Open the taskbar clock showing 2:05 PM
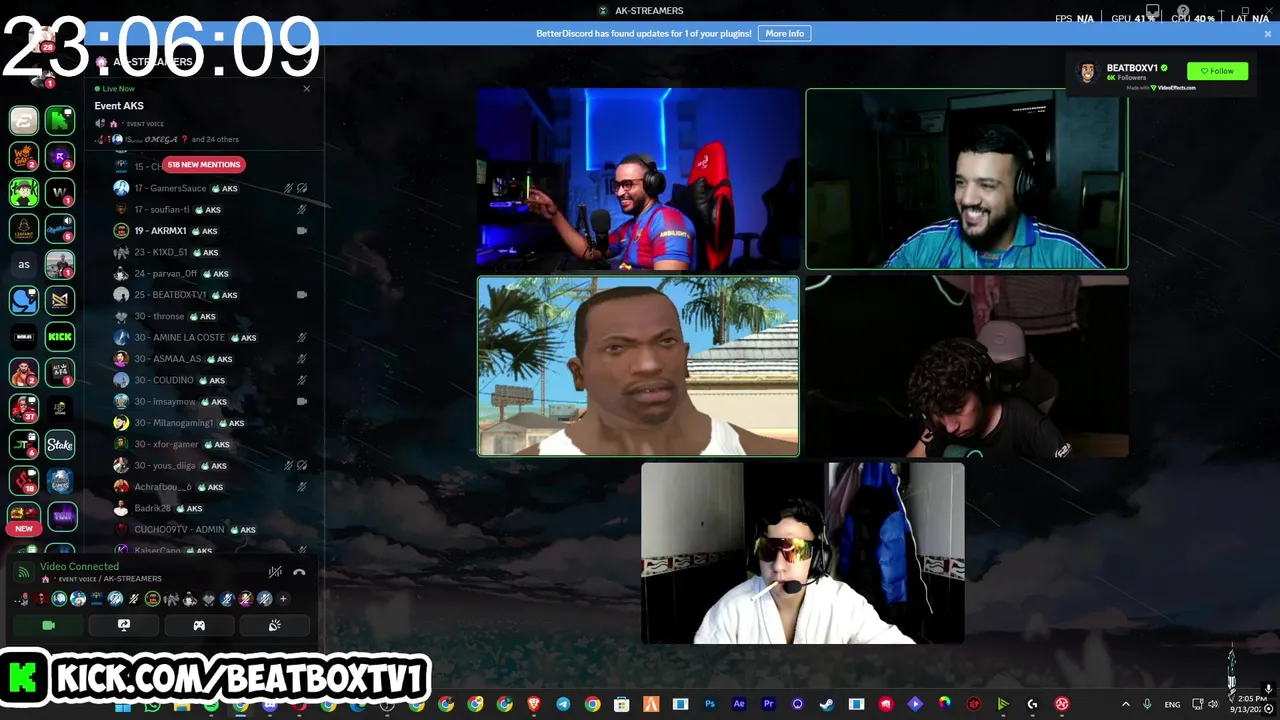 point(1252,704)
